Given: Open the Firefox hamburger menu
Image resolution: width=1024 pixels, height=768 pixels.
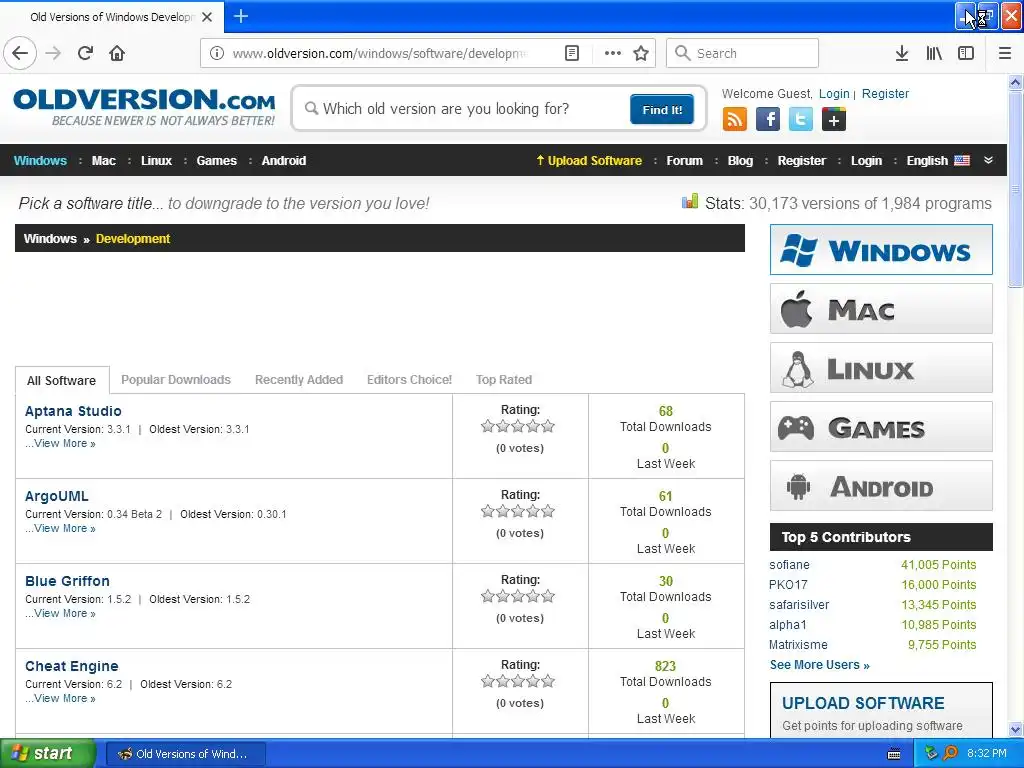Looking at the screenshot, I should click(x=1005, y=53).
